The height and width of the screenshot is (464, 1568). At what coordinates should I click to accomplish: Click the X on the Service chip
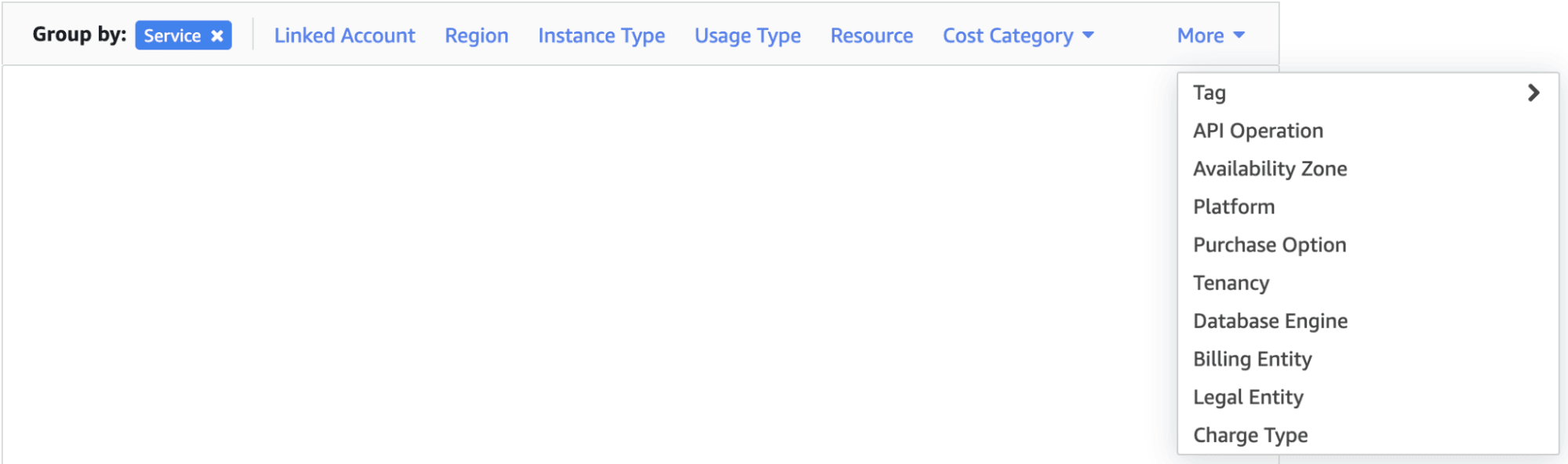click(x=216, y=35)
